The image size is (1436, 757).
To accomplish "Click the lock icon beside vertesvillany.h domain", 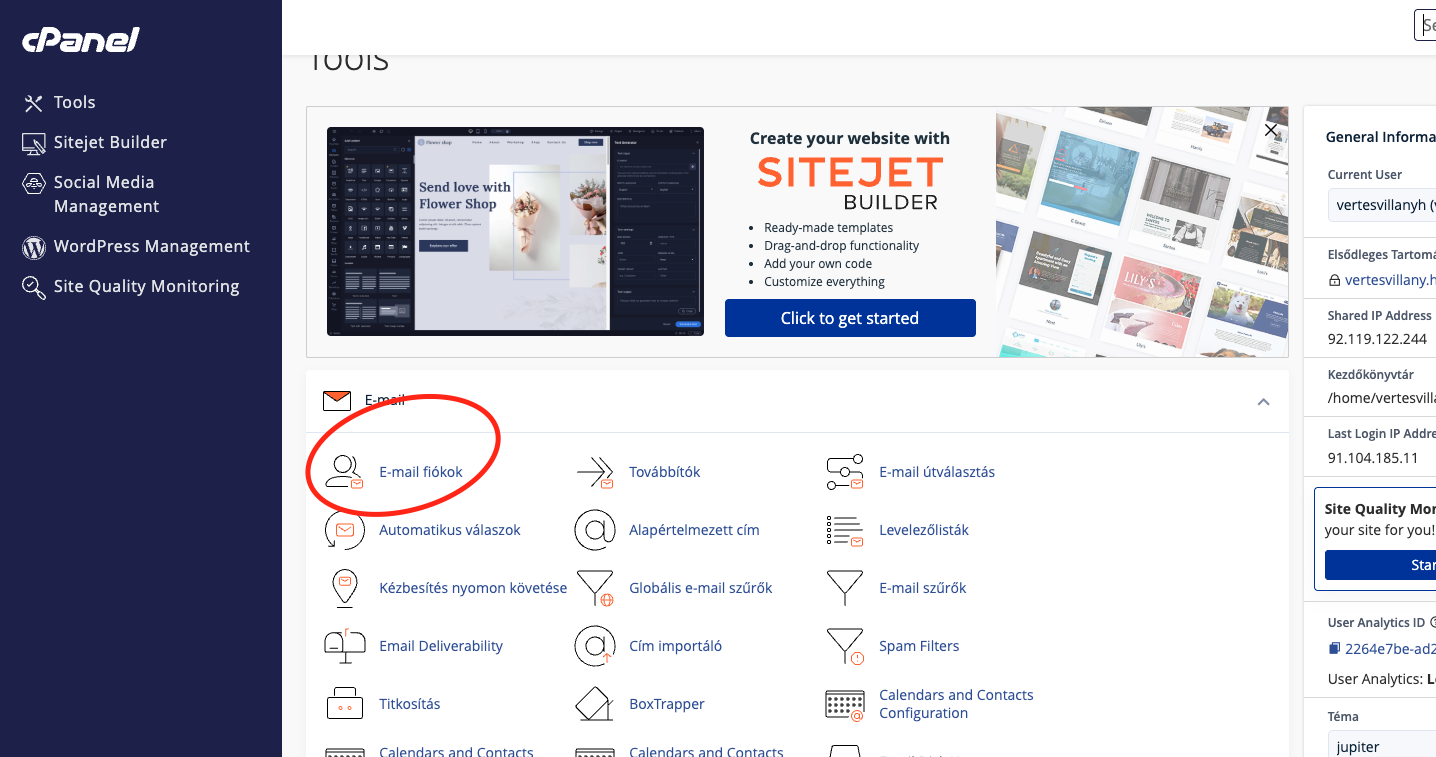I will point(1334,281).
